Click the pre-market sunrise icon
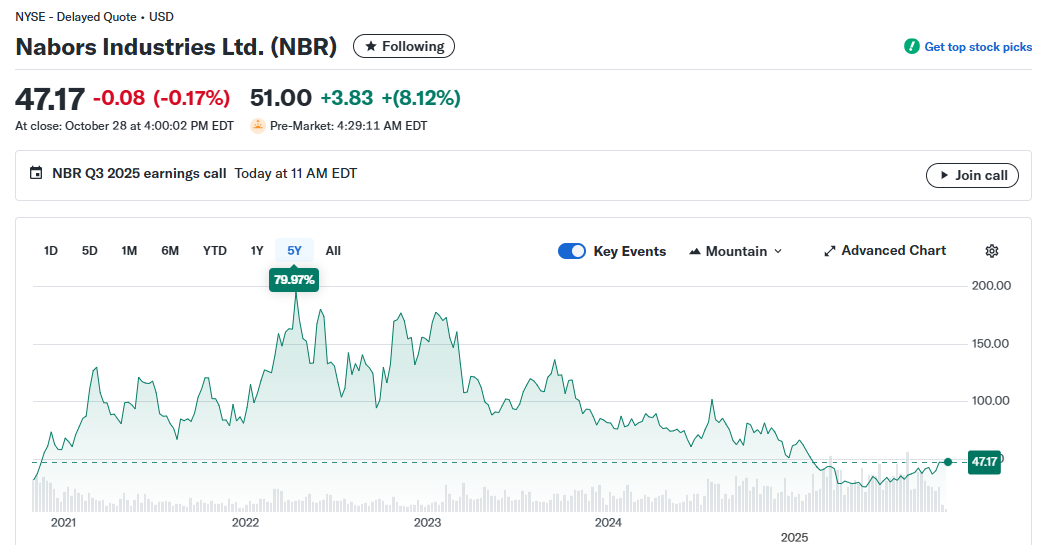Screen dimensions: 1044x545 (x=258, y=126)
